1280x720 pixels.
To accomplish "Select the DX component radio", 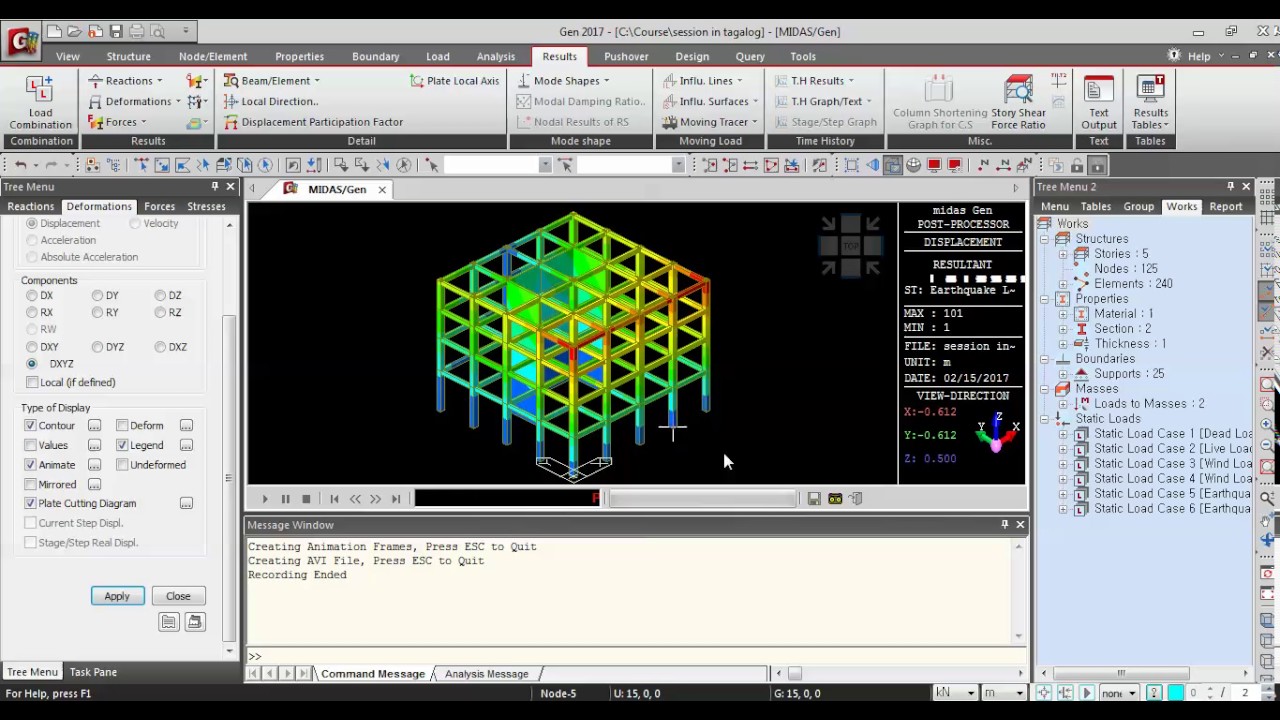I will click(x=32, y=295).
